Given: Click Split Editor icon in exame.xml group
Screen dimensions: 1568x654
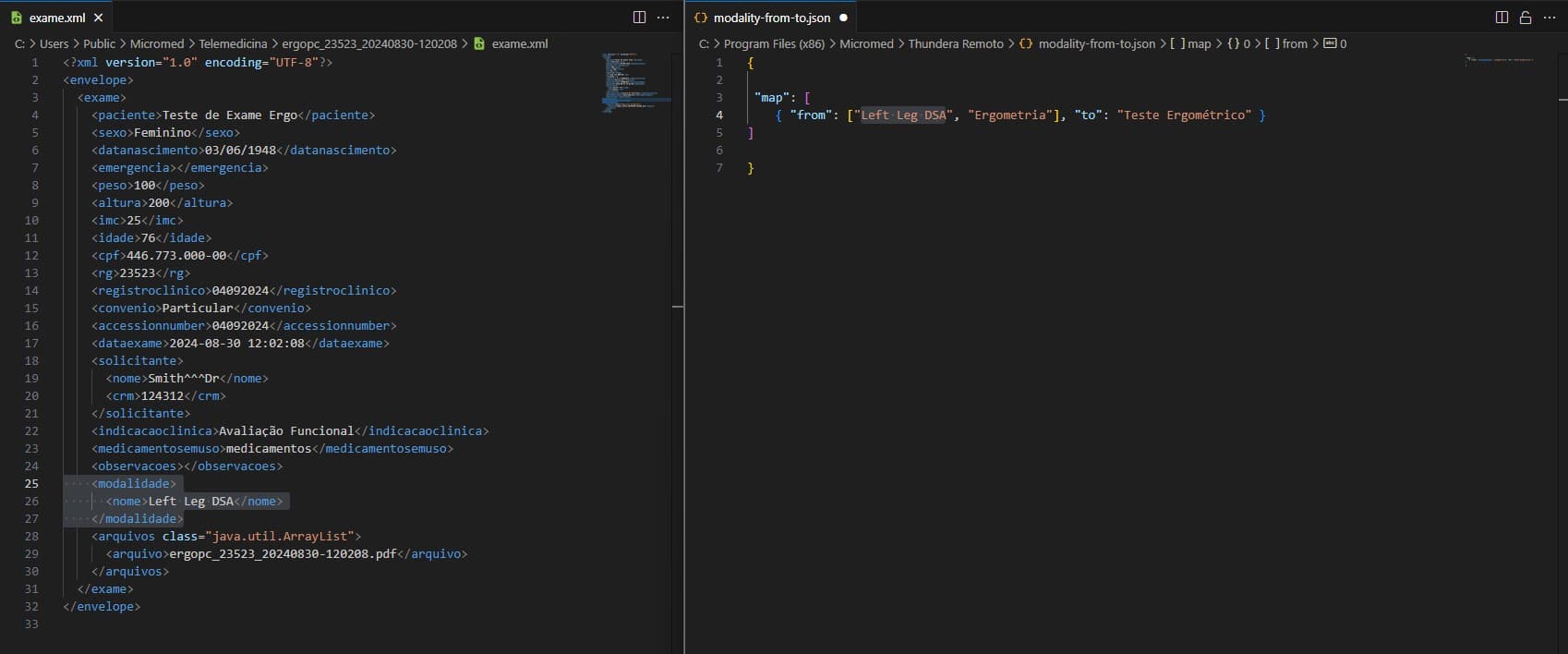Looking at the screenshot, I should tap(639, 18).
